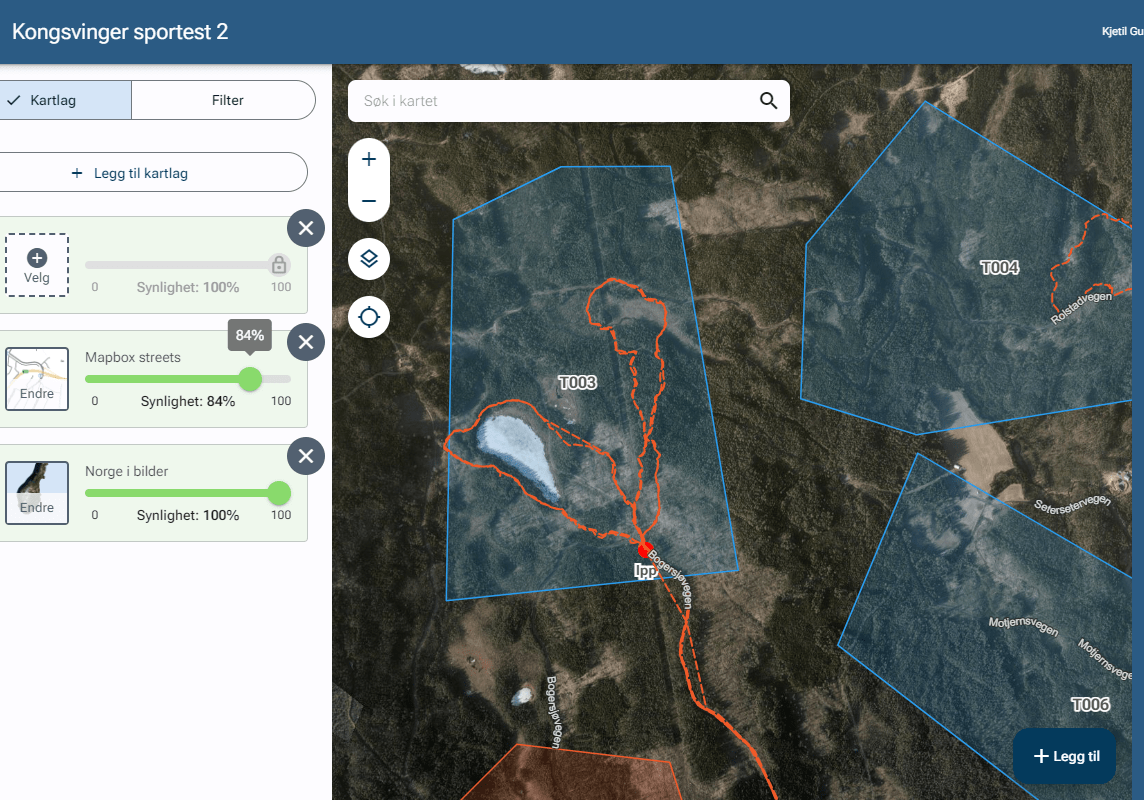
Task: Click the search magnifier icon
Action: [768, 101]
